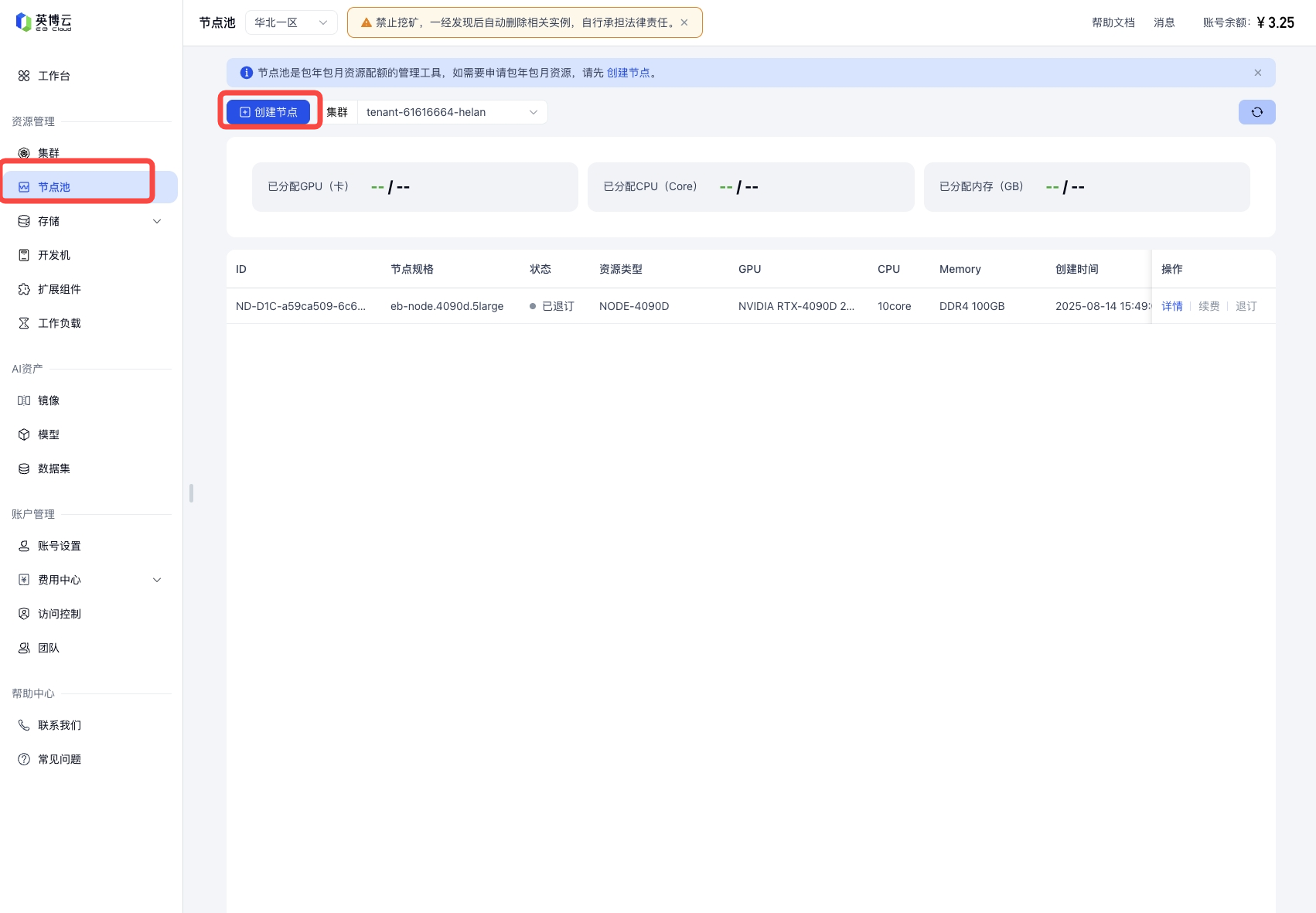Open 帮助文档 help docs
Image resolution: width=1316 pixels, height=913 pixels.
1113,22
